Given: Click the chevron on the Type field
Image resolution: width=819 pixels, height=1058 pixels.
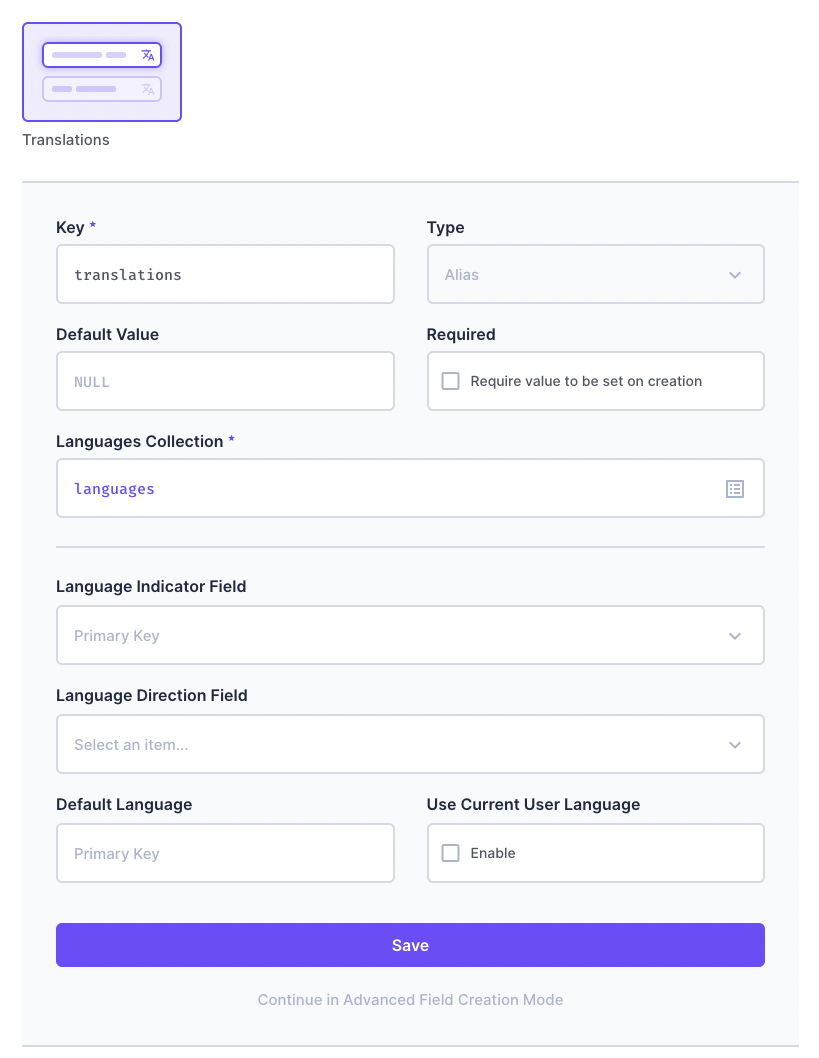Looking at the screenshot, I should (x=735, y=274).
